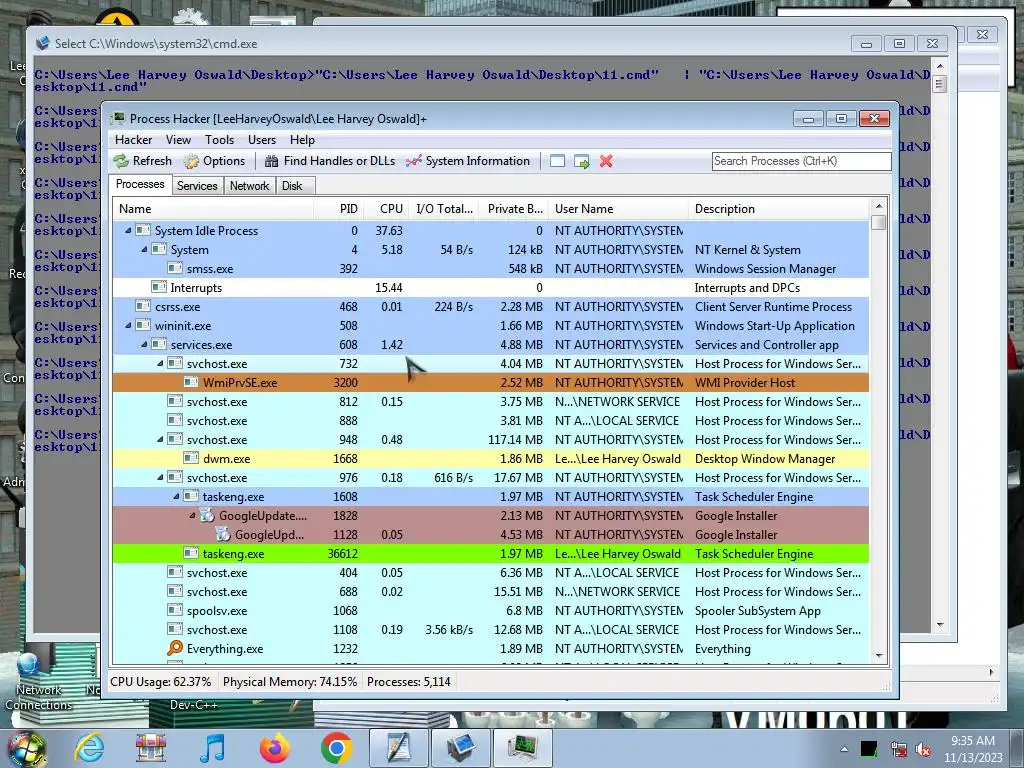Sort by Description column header
This screenshot has width=1024, height=768.
click(779, 209)
